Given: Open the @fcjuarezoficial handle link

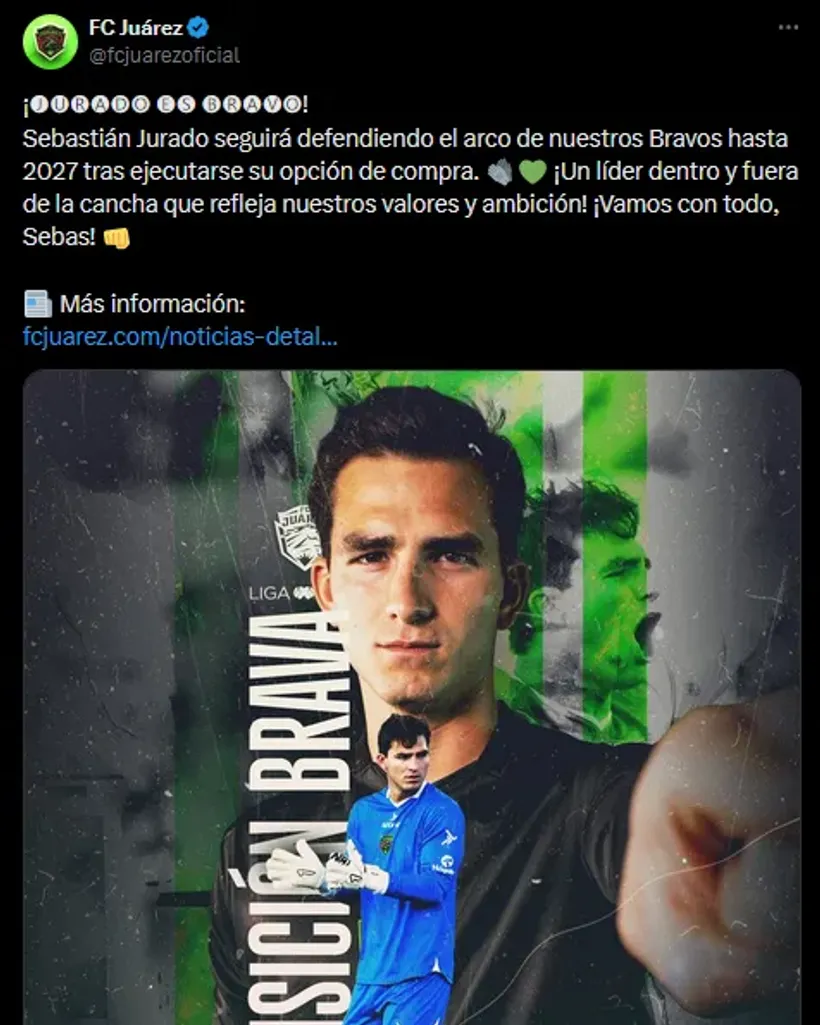Looking at the screenshot, I should coord(164,56).
